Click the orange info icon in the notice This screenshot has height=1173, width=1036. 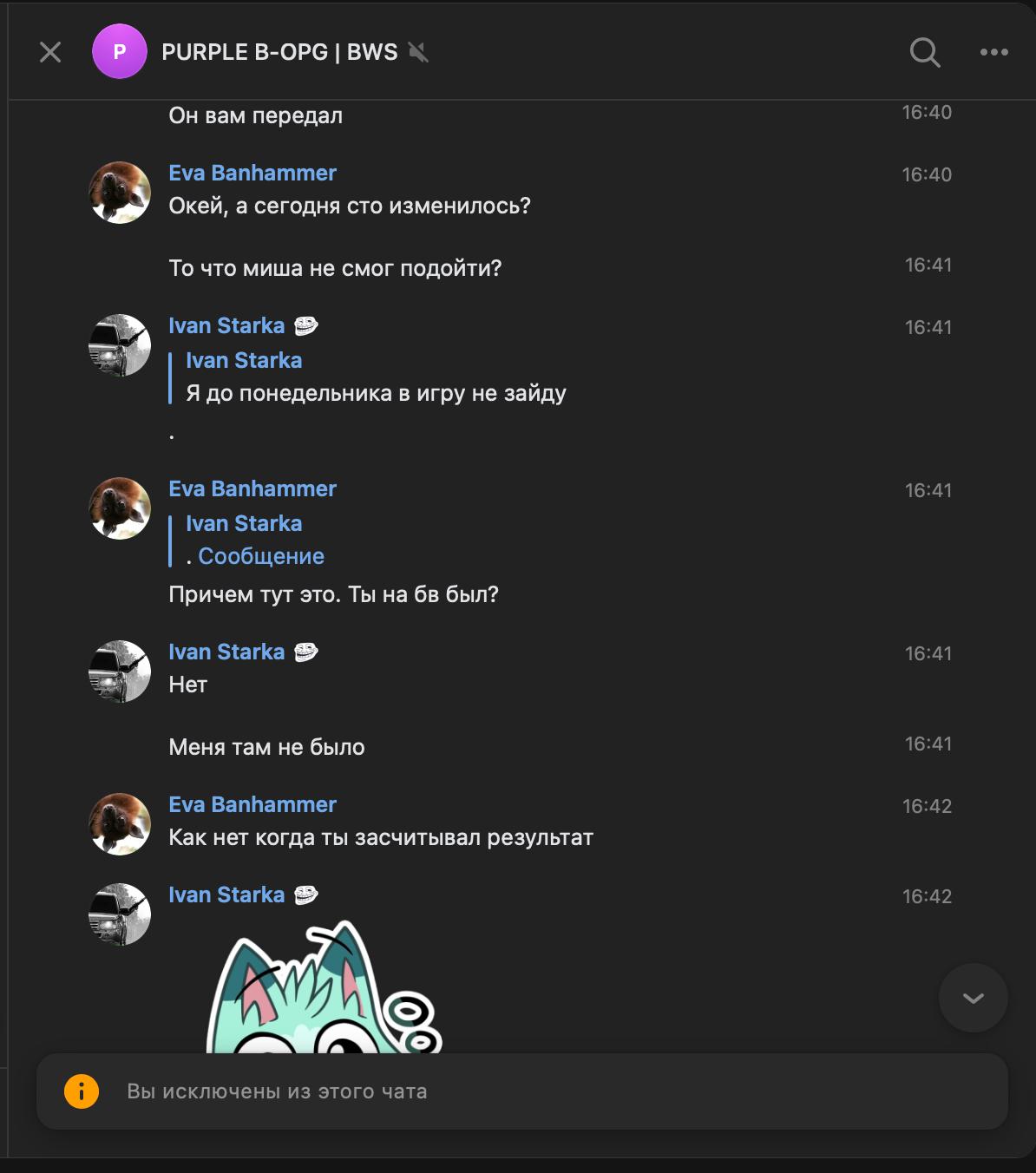(x=82, y=1091)
